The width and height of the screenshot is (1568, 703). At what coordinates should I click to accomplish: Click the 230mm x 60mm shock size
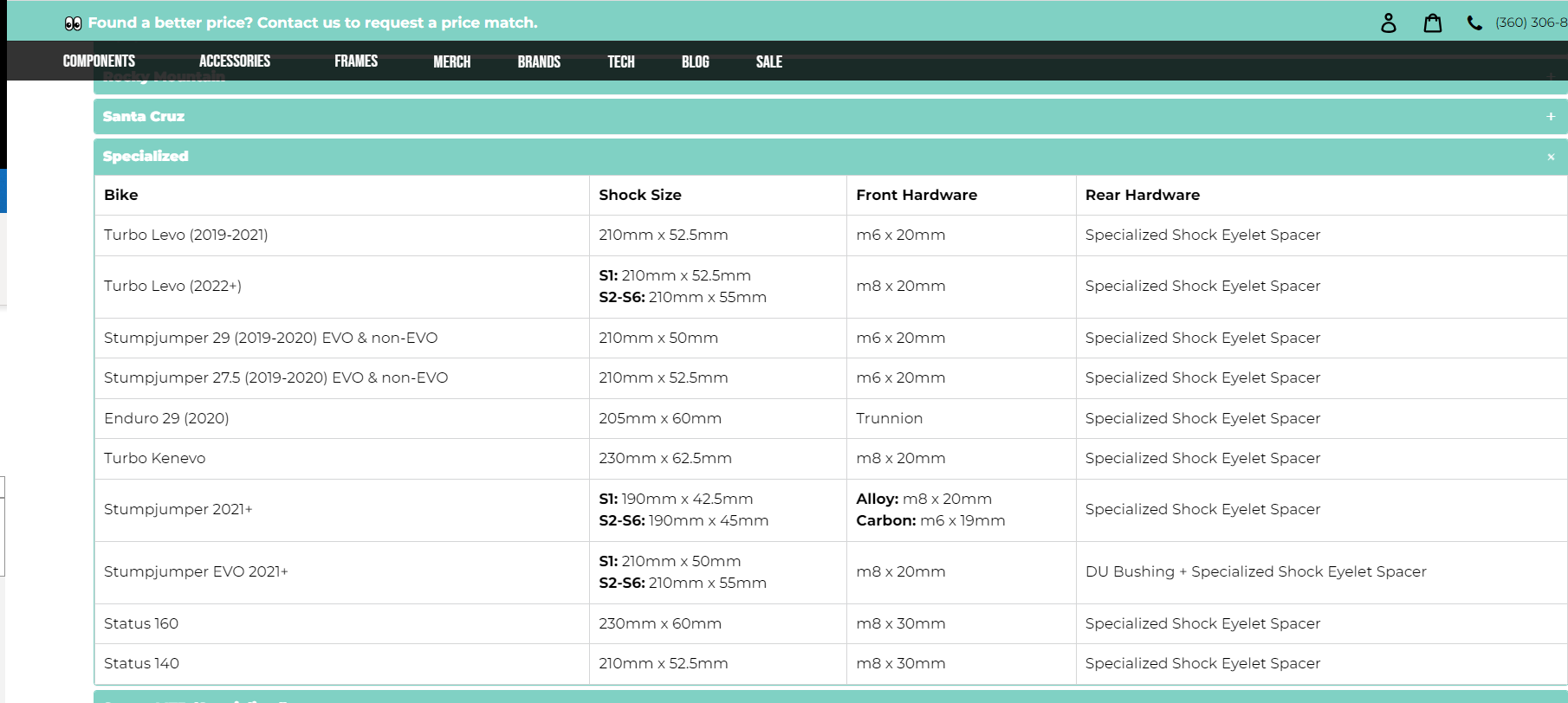coord(660,623)
